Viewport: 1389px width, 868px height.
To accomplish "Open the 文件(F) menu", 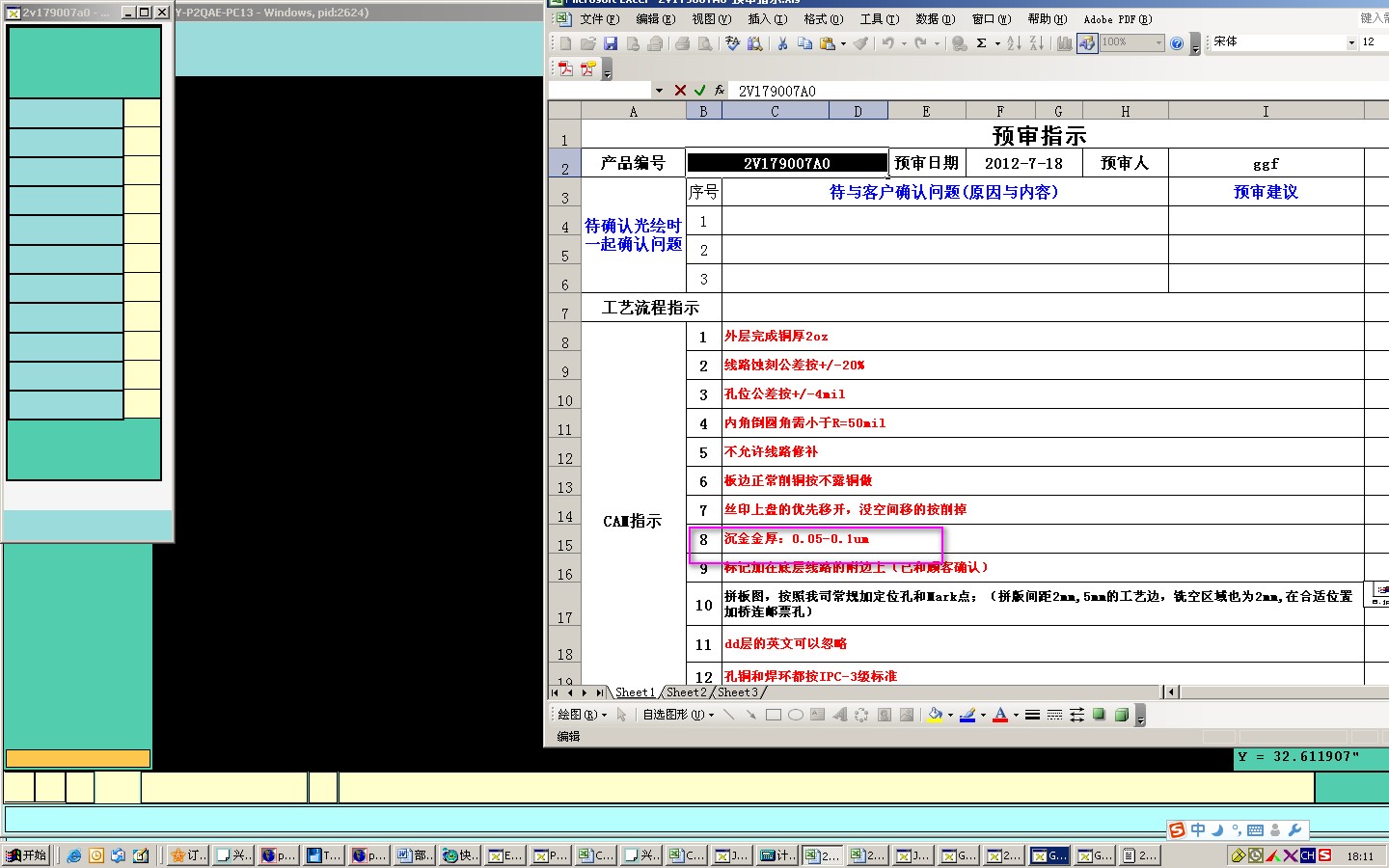I will pos(600,19).
